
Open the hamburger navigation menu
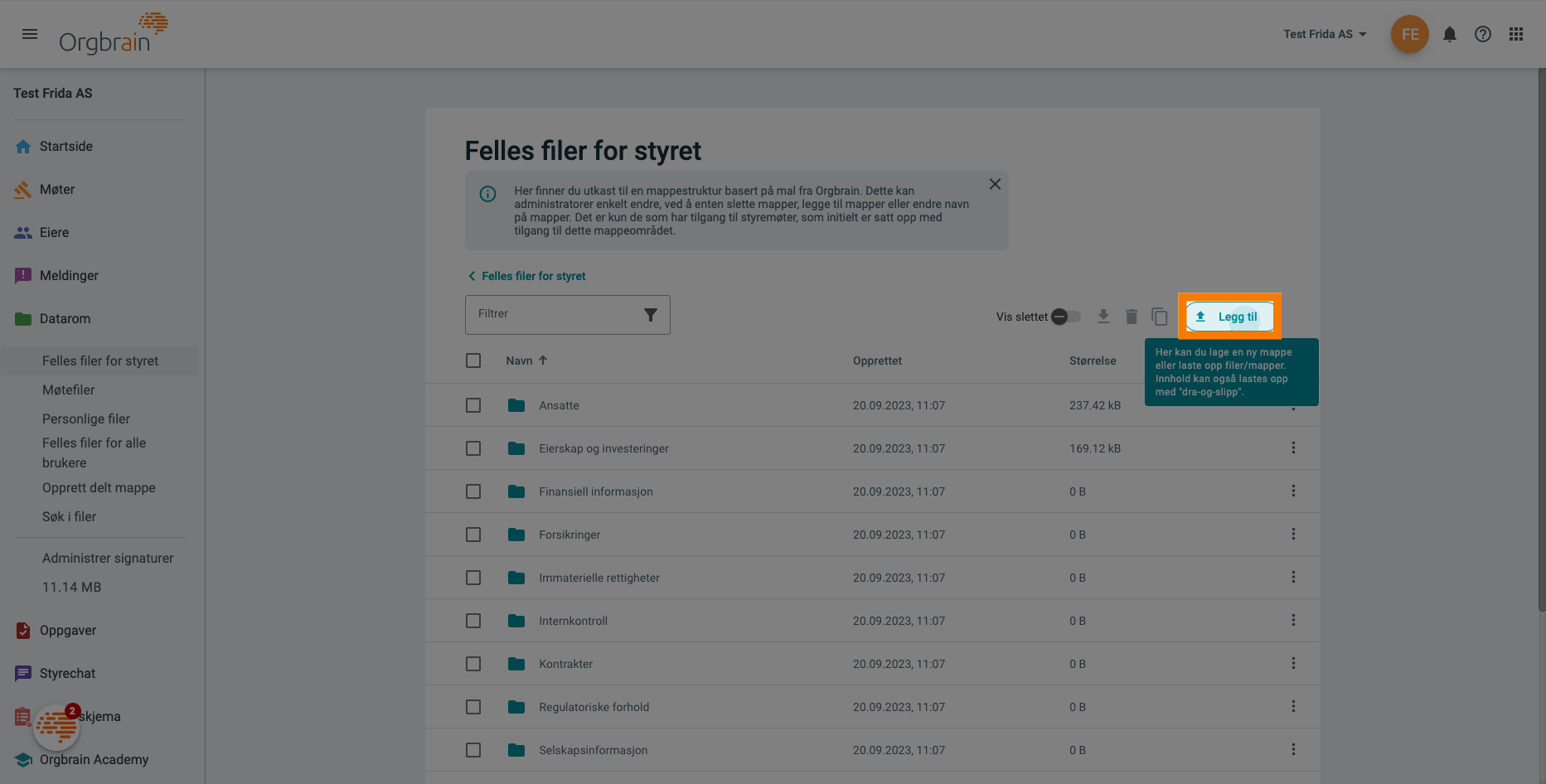[x=30, y=34]
